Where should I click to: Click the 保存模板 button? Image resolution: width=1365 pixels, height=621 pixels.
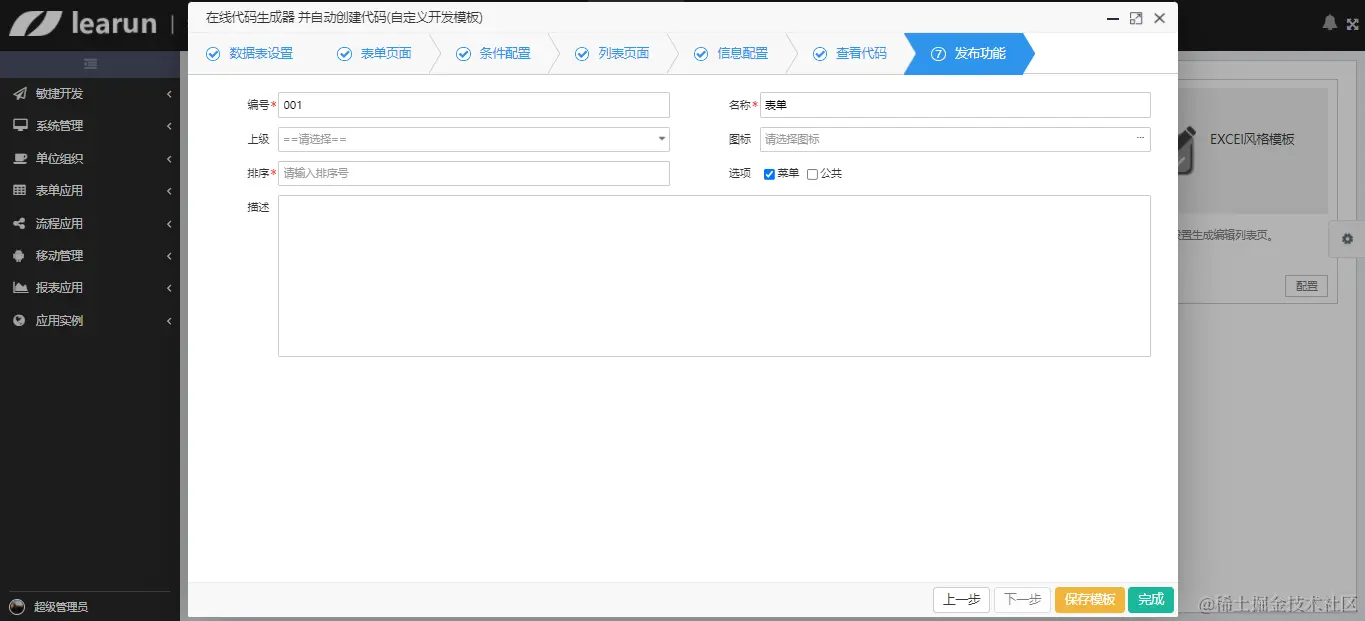click(x=1089, y=599)
